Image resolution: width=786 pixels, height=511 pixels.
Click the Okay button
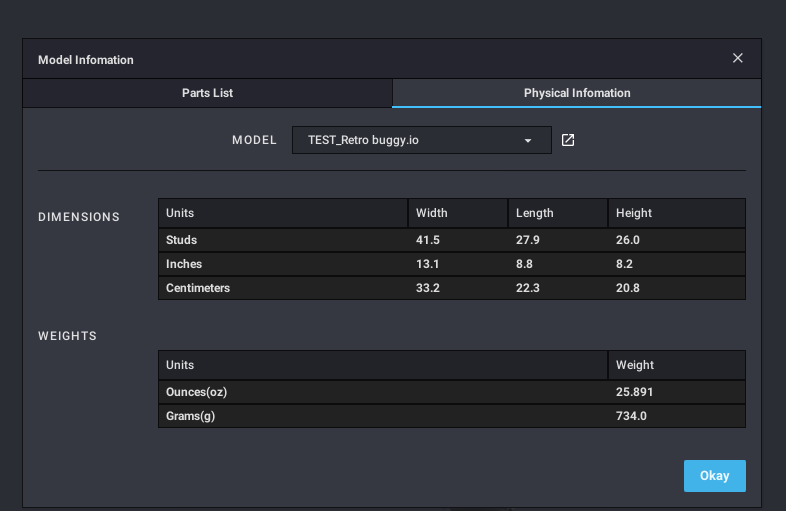tap(714, 475)
